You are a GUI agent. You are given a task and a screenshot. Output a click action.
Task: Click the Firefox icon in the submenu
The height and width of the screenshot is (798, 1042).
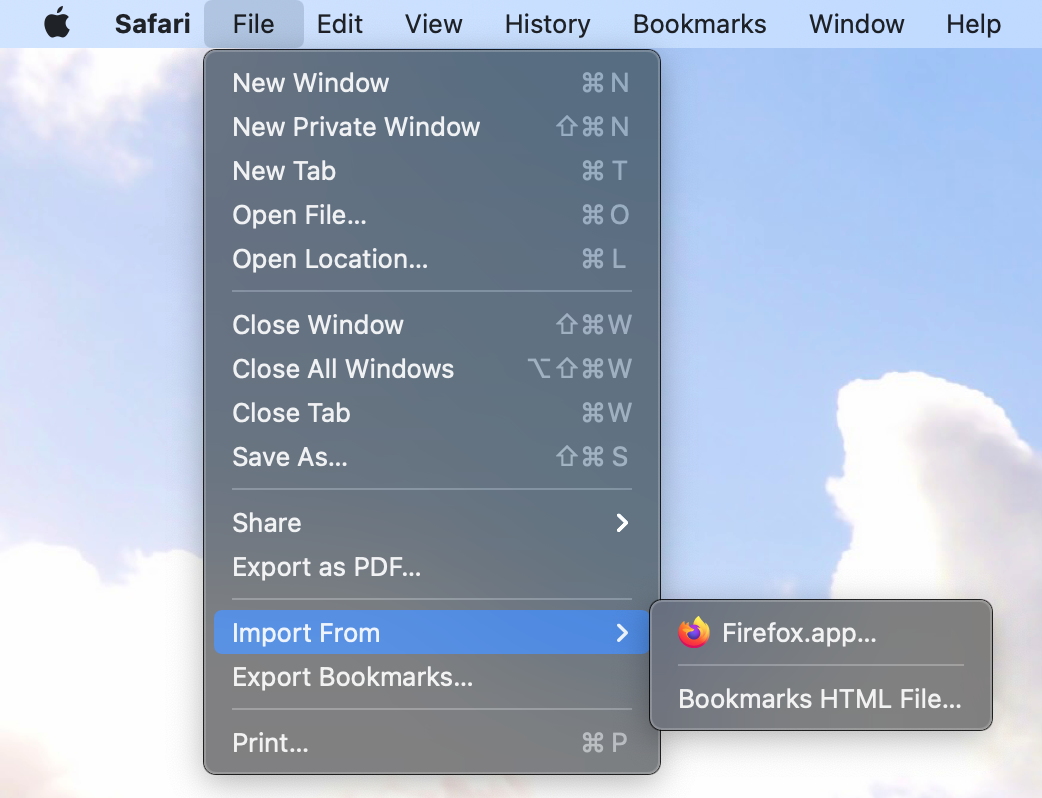pyautogui.click(x=693, y=633)
